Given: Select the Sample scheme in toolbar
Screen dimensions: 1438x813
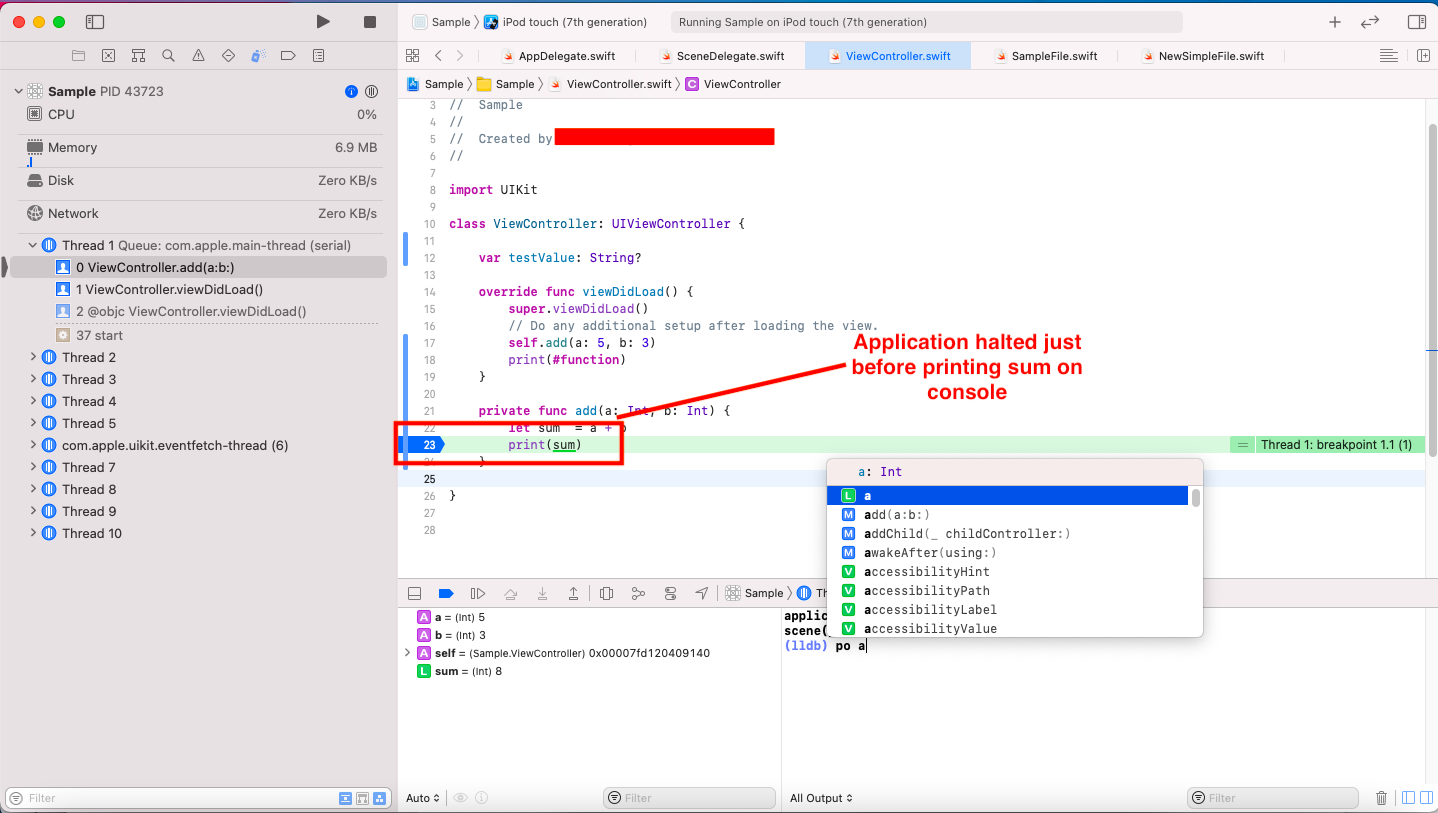Looking at the screenshot, I should (441, 22).
